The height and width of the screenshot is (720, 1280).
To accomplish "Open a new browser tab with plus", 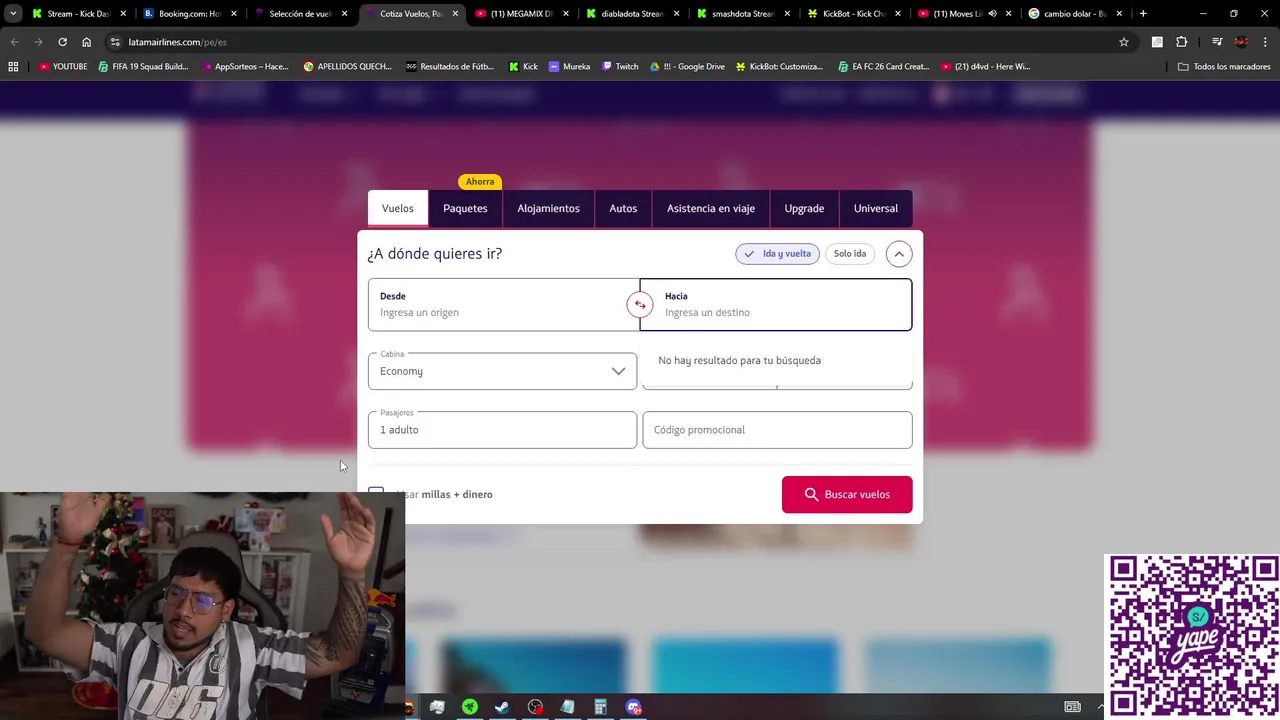I will click(x=1143, y=14).
